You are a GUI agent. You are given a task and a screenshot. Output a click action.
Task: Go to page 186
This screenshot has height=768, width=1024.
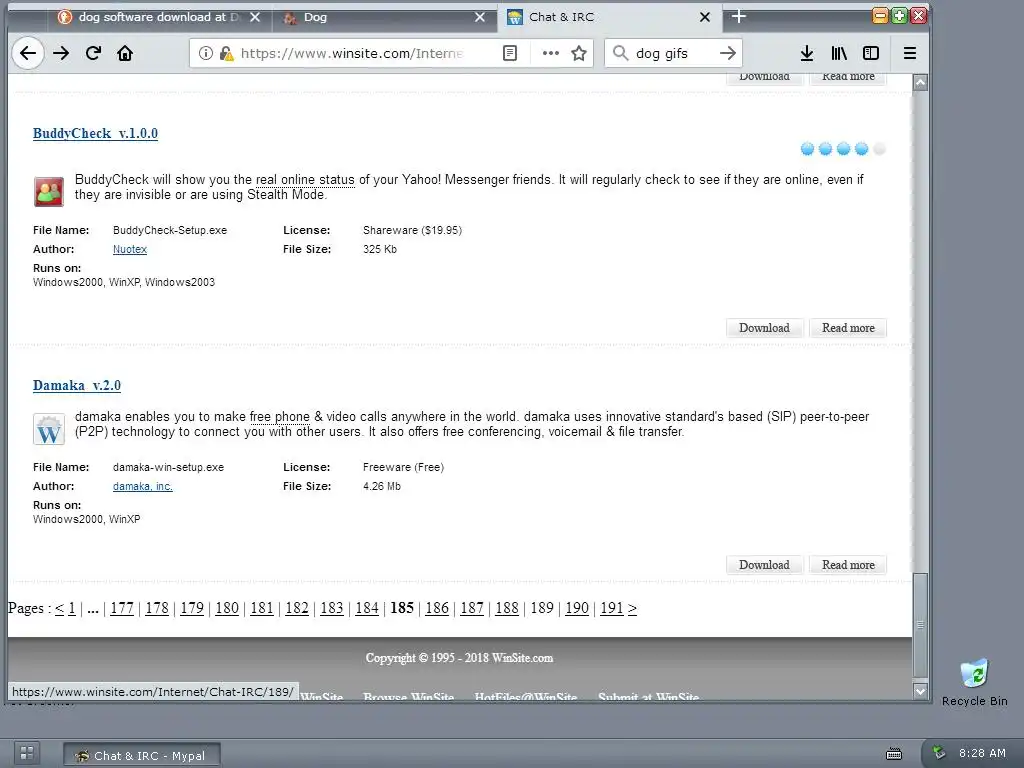(x=437, y=608)
